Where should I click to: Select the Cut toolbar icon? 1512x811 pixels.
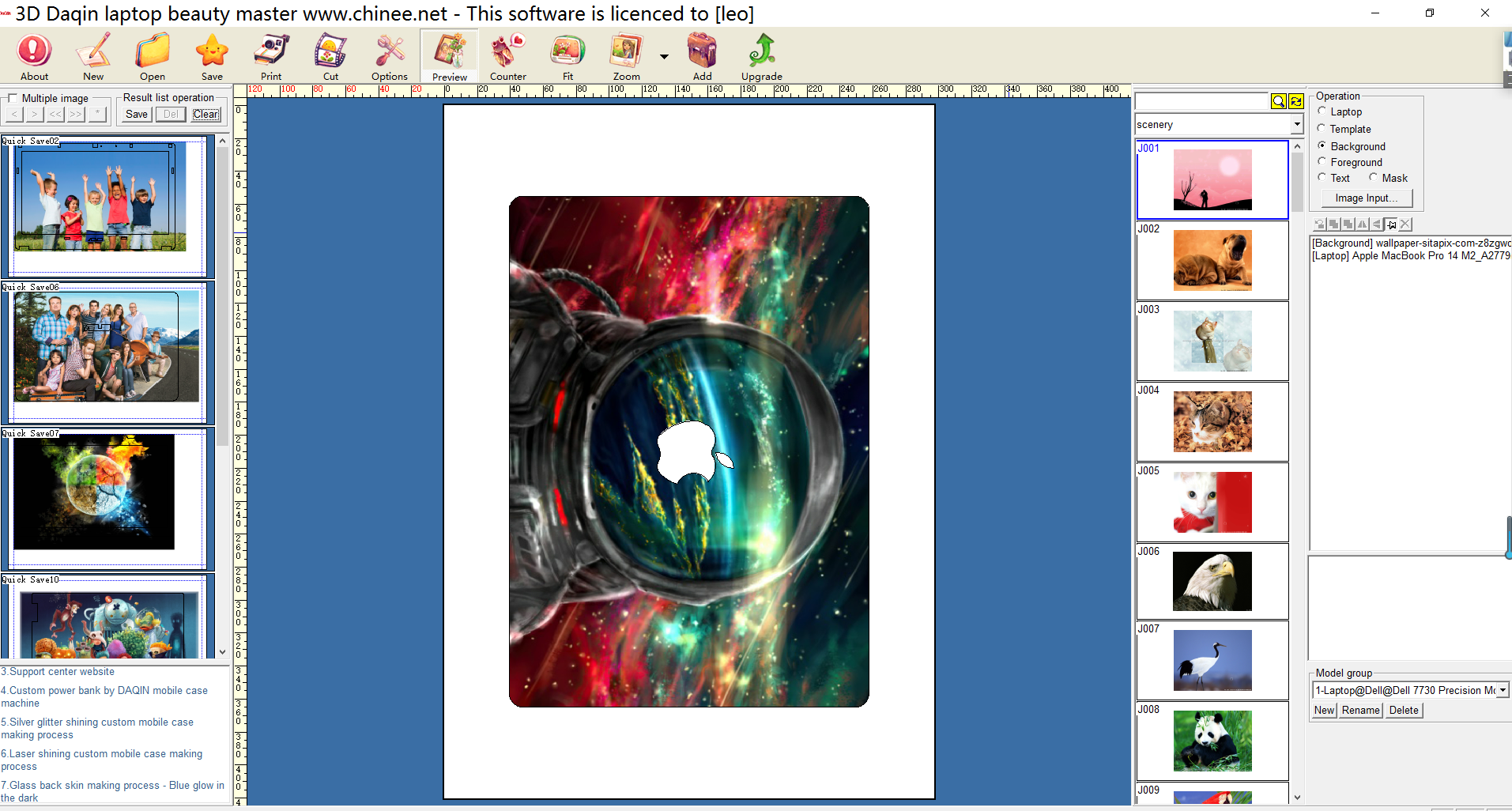(330, 57)
